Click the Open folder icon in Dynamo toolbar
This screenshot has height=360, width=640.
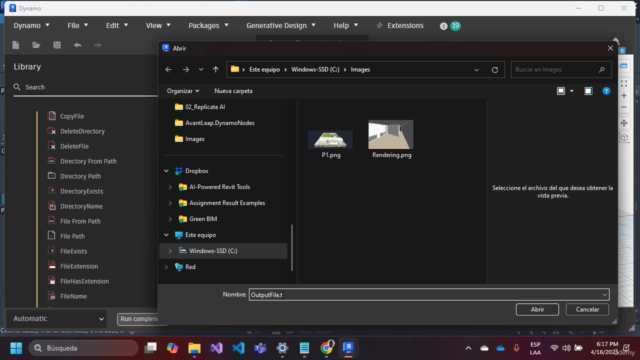pos(36,45)
